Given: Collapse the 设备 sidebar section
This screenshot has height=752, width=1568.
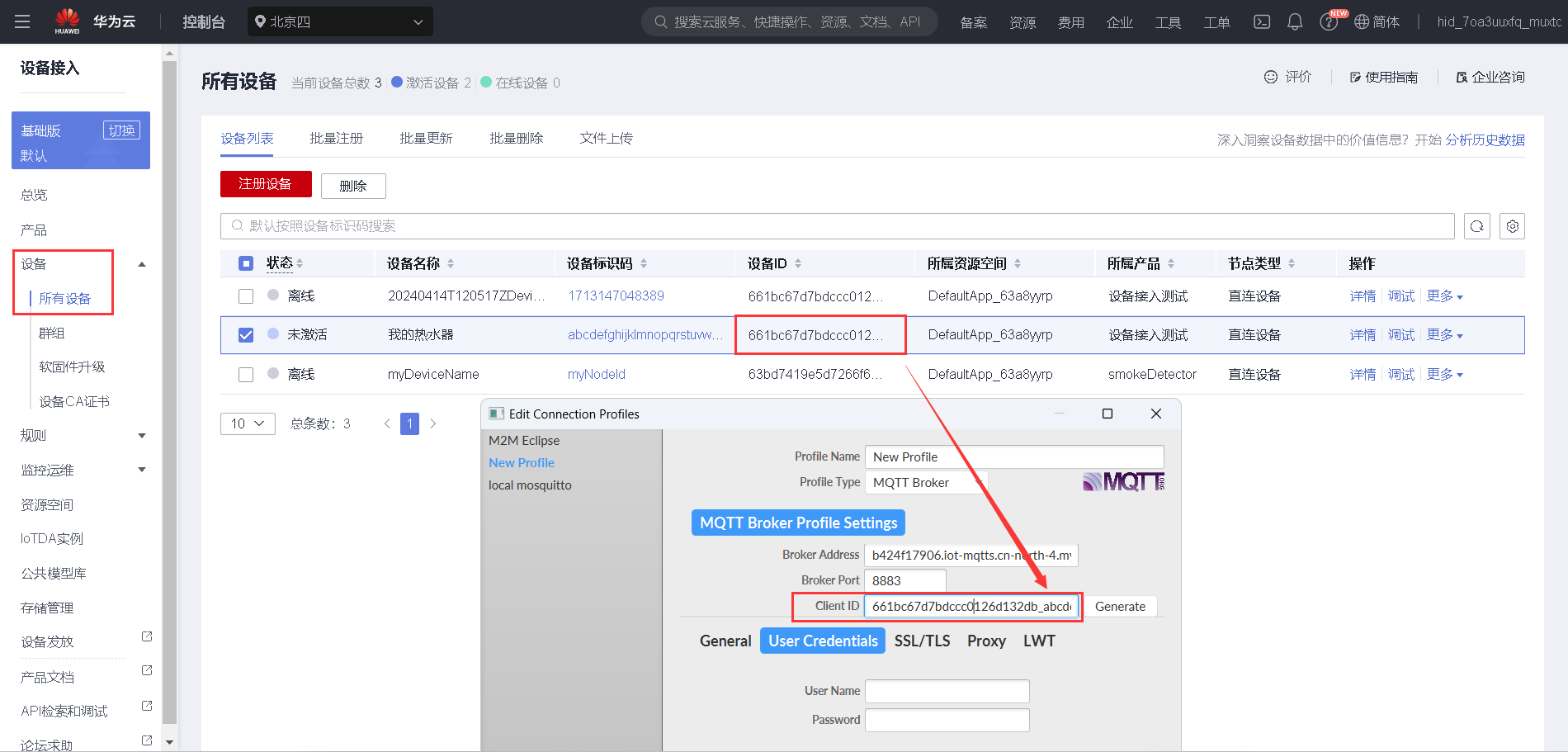Looking at the screenshot, I should [x=142, y=264].
